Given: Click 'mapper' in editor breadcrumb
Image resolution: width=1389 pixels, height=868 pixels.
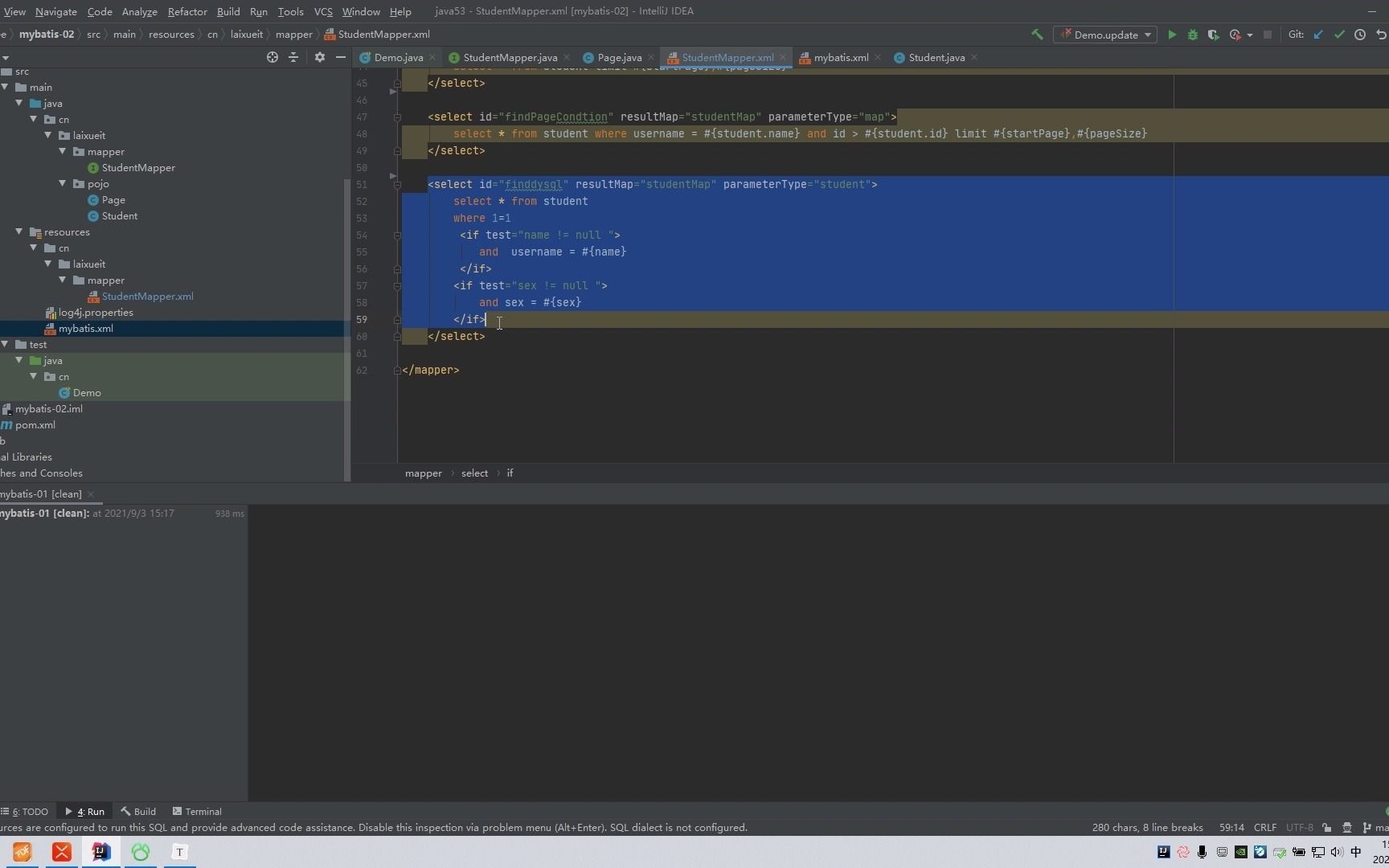Looking at the screenshot, I should coord(424,473).
